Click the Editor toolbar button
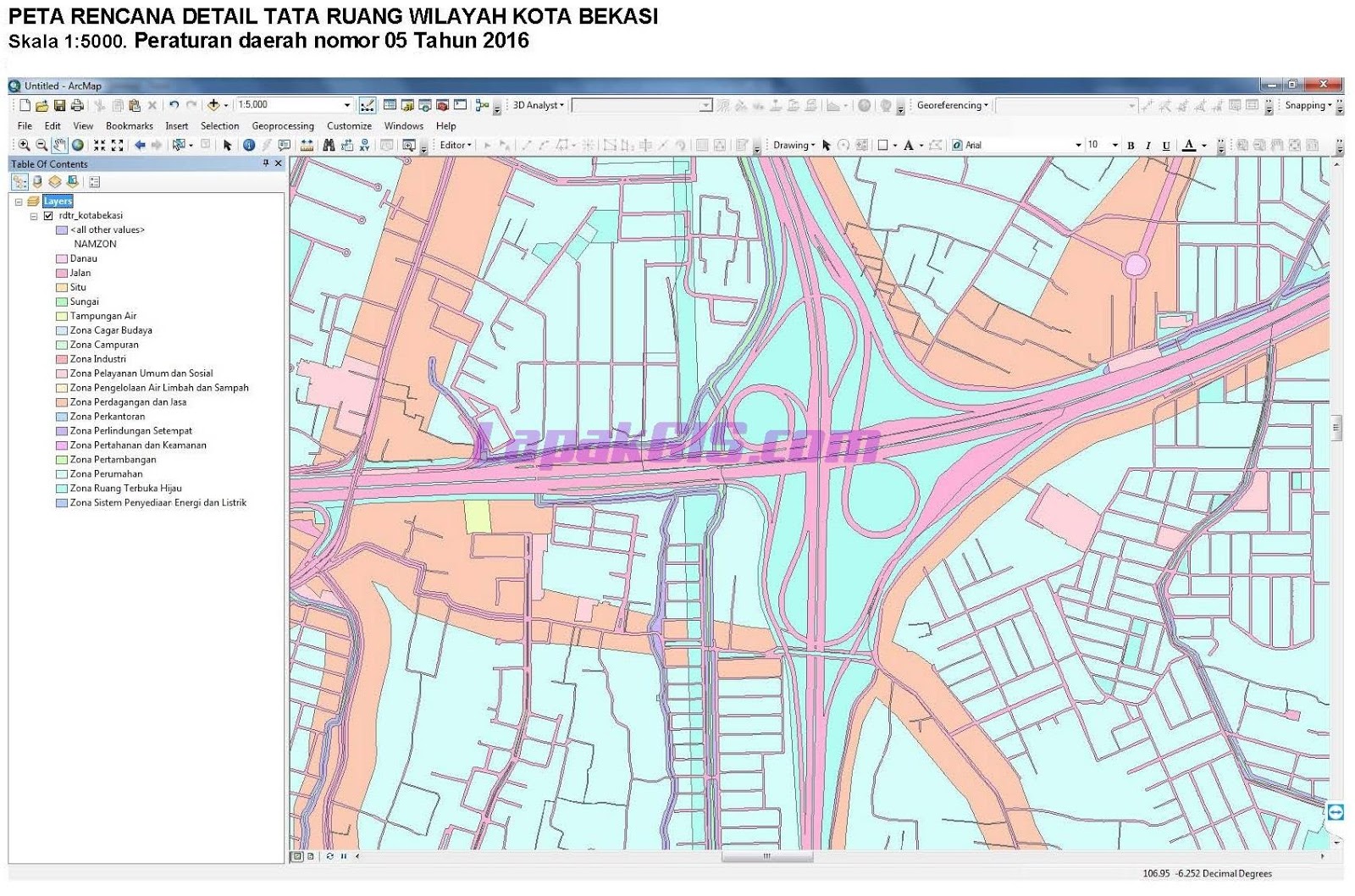This screenshot has height=896, width=1355. click(x=454, y=145)
